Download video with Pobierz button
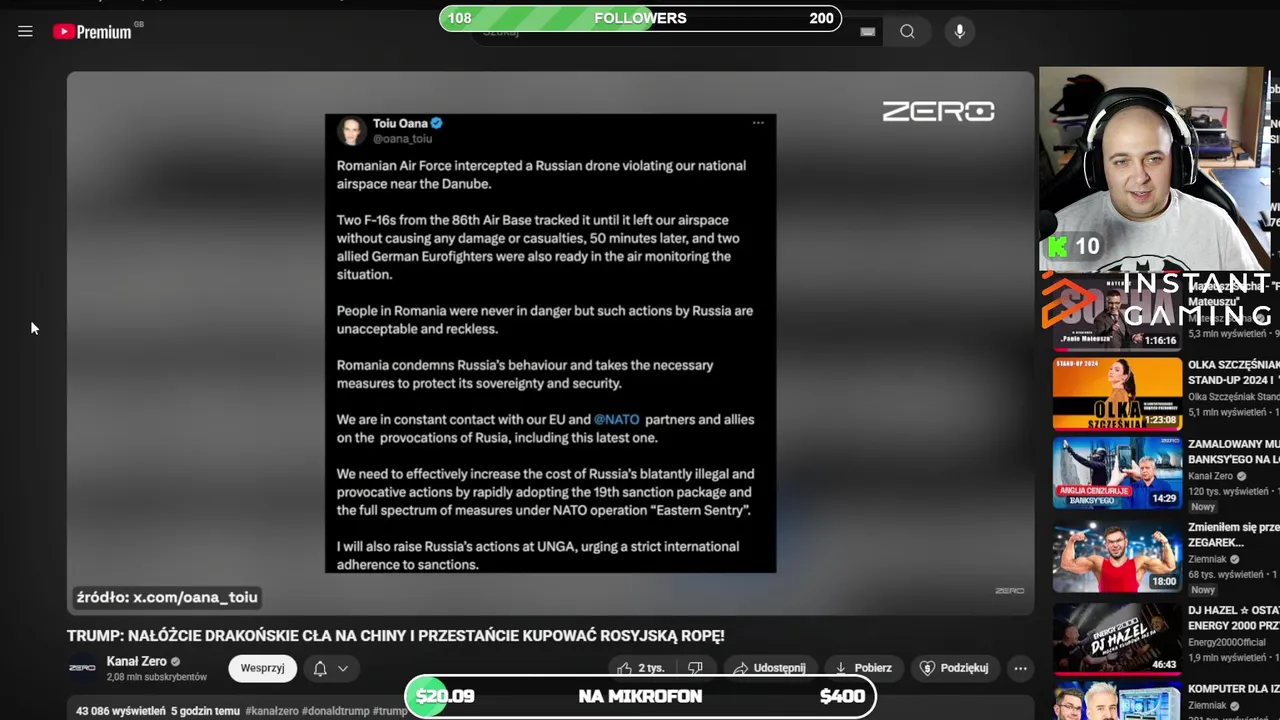 [x=864, y=668]
